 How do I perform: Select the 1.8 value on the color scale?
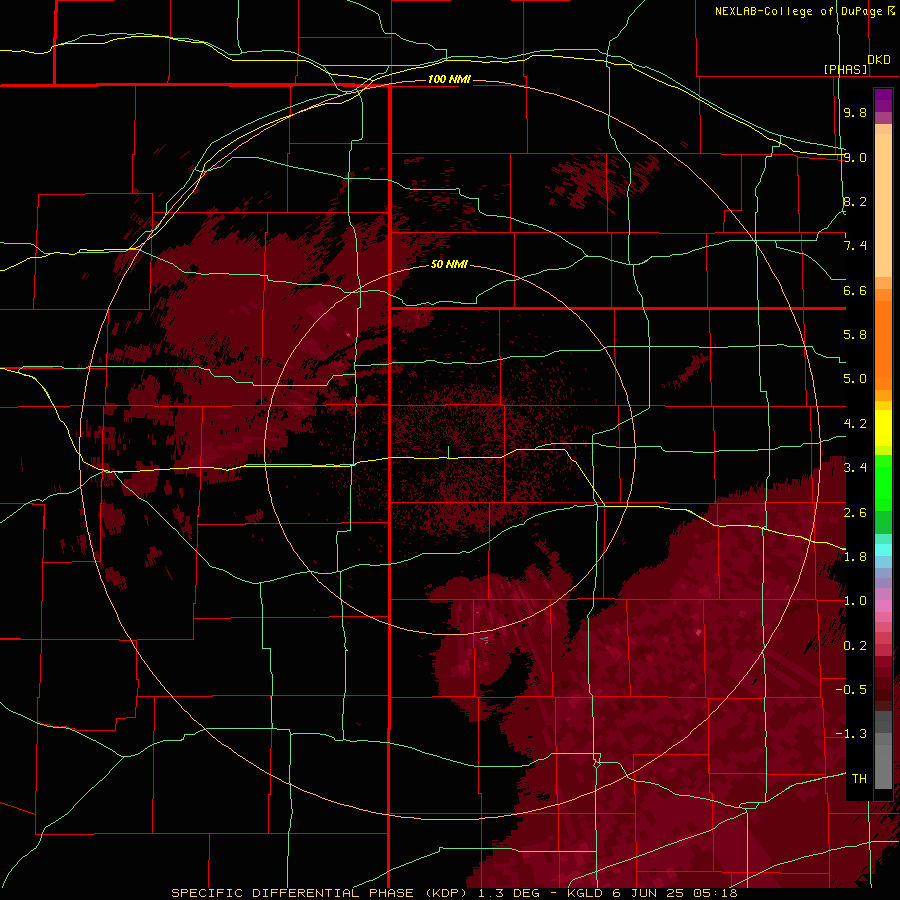(x=855, y=557)
